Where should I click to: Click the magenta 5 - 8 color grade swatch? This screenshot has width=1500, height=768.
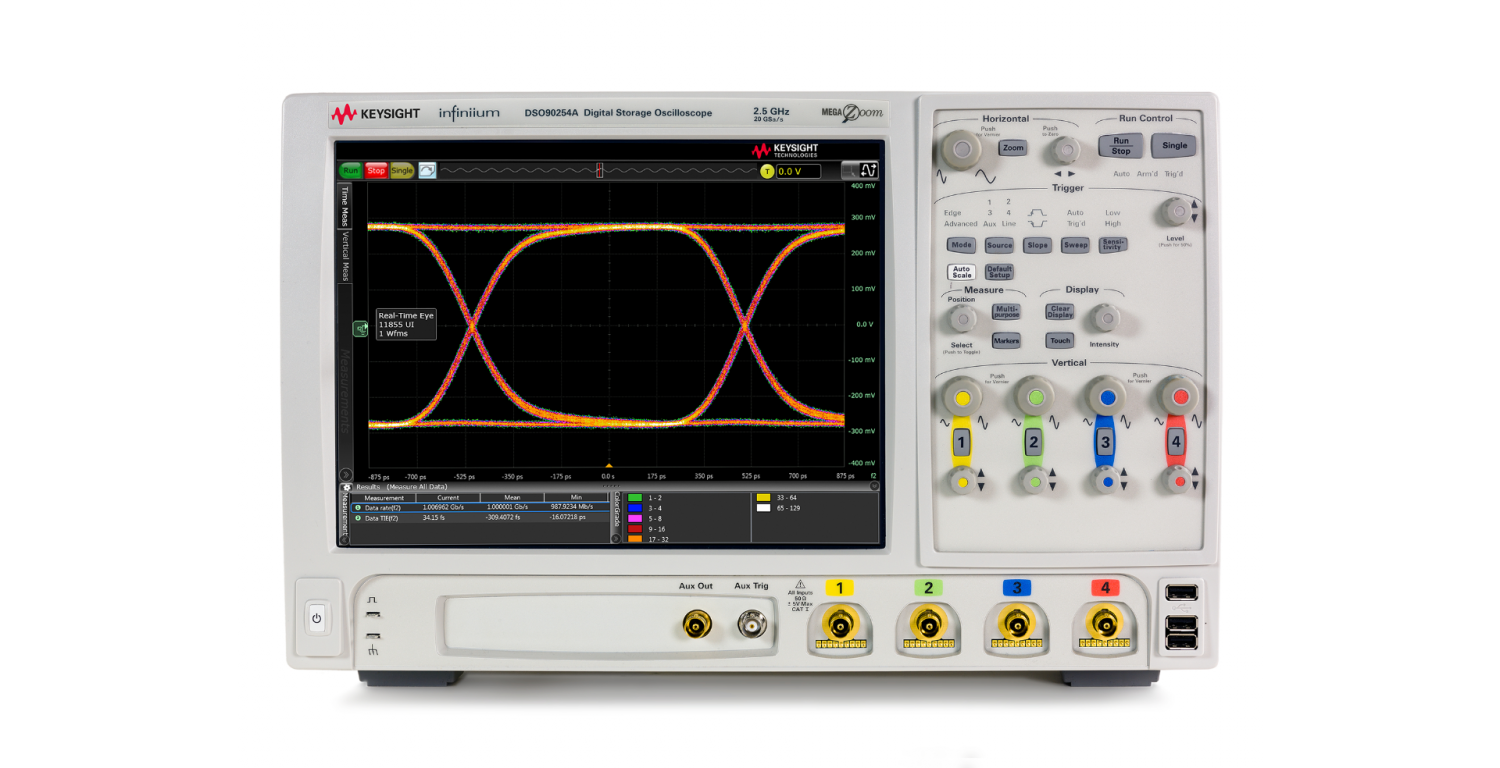(634, 518)
